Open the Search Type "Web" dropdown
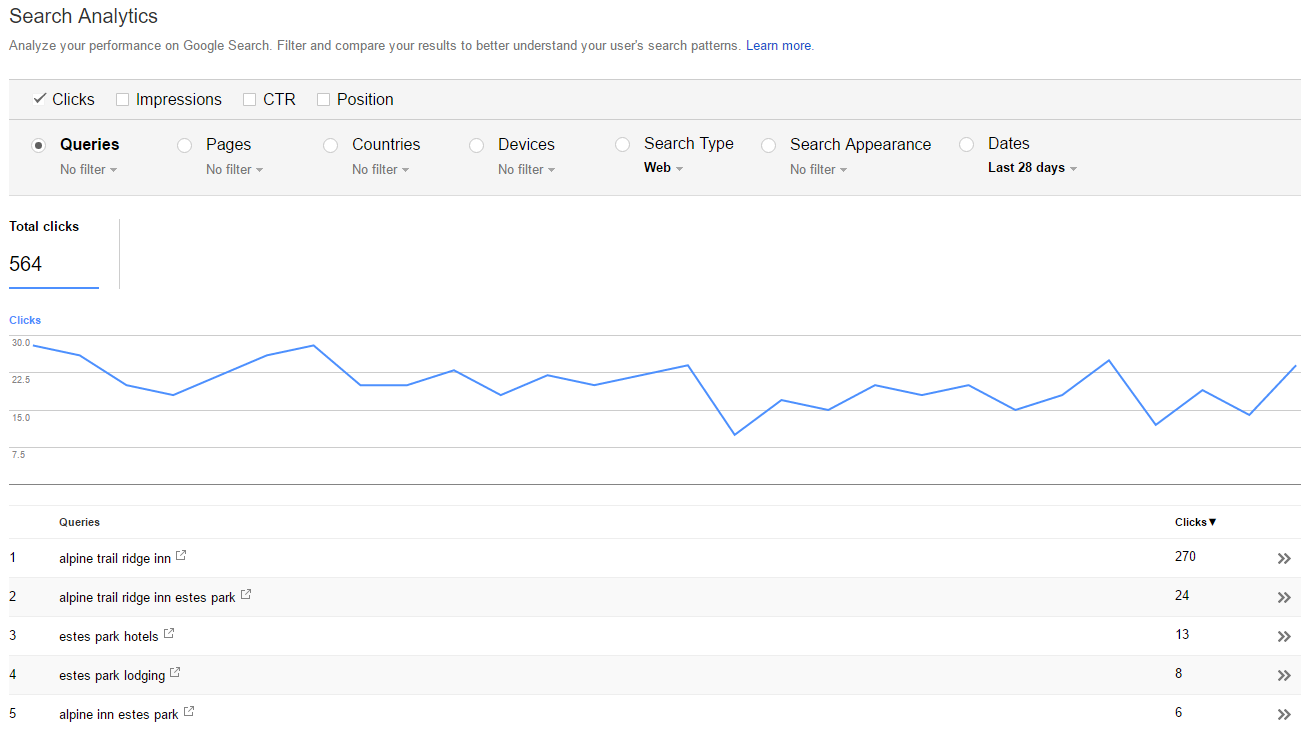 tap(663, 168)
